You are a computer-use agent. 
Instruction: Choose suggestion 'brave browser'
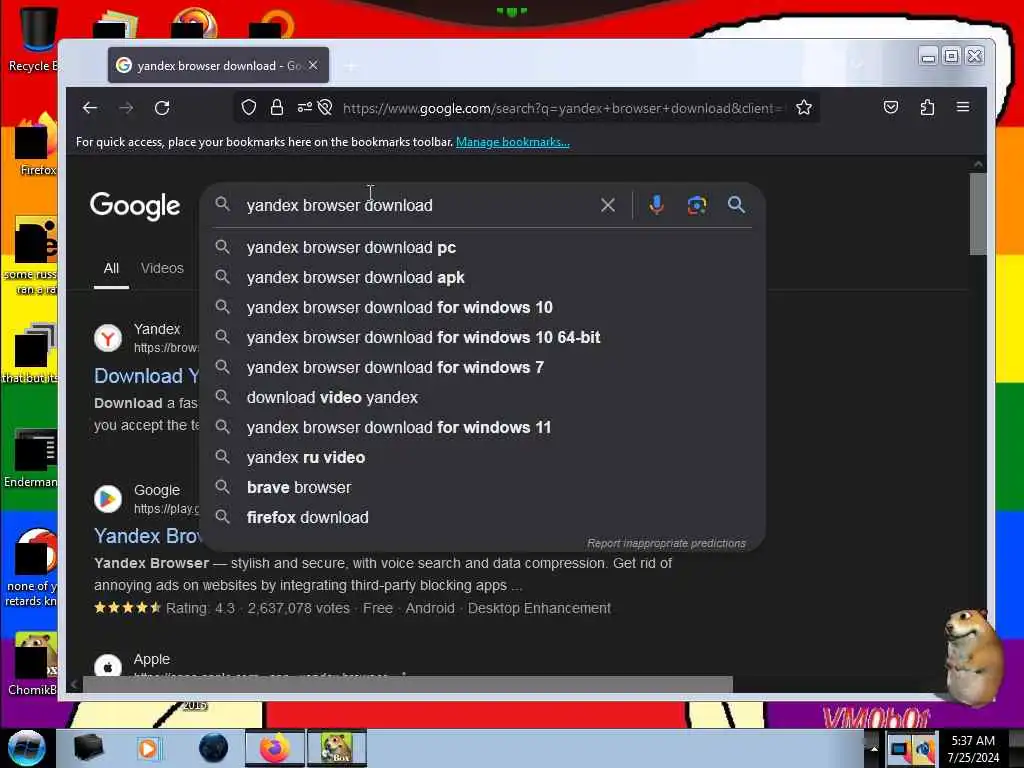click(x=483, y=488)
